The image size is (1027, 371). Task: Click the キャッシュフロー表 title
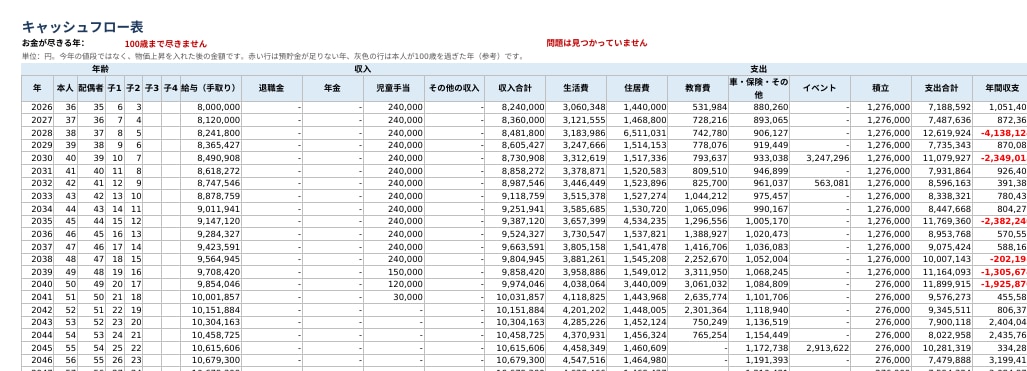83,27
